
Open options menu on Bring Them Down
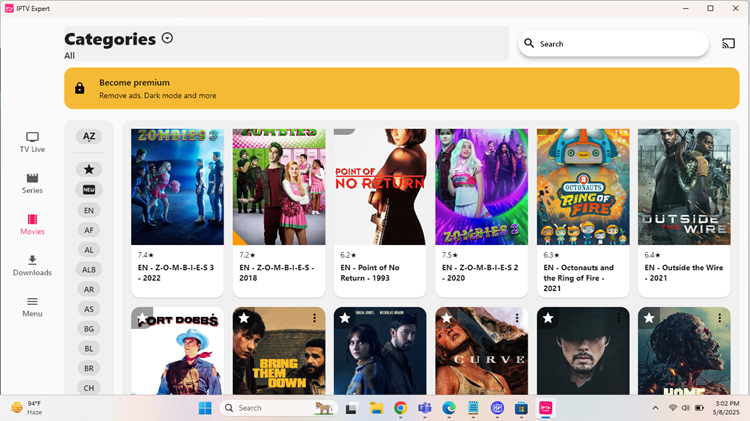tap(314, 318)
